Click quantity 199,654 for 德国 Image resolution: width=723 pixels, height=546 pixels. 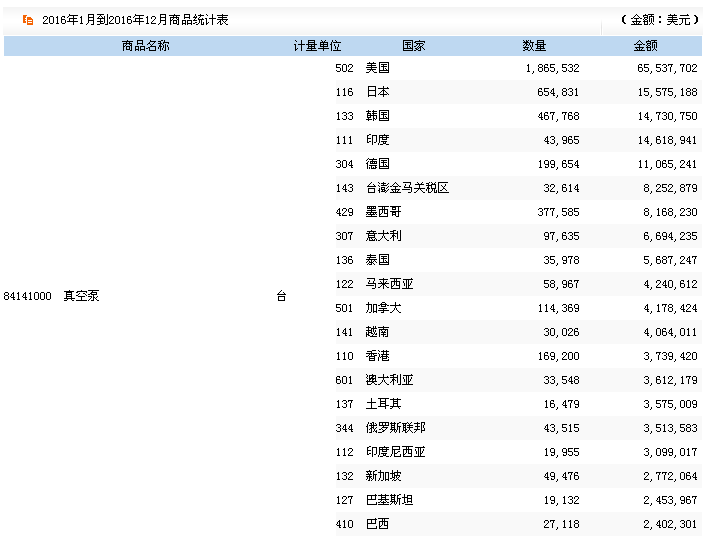pyautogui.click(x=558, y=164)
